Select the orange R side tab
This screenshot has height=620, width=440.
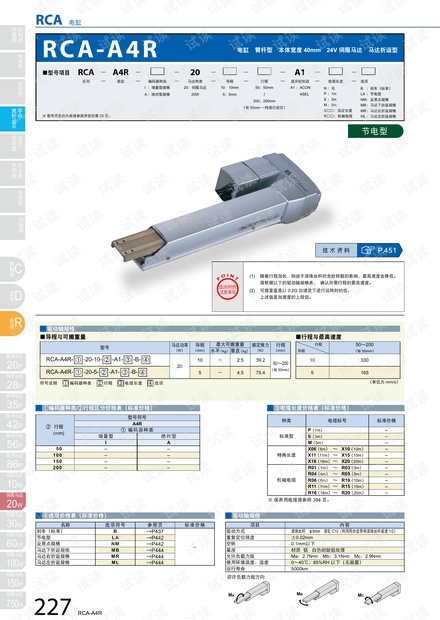click(x=12, y=323)
